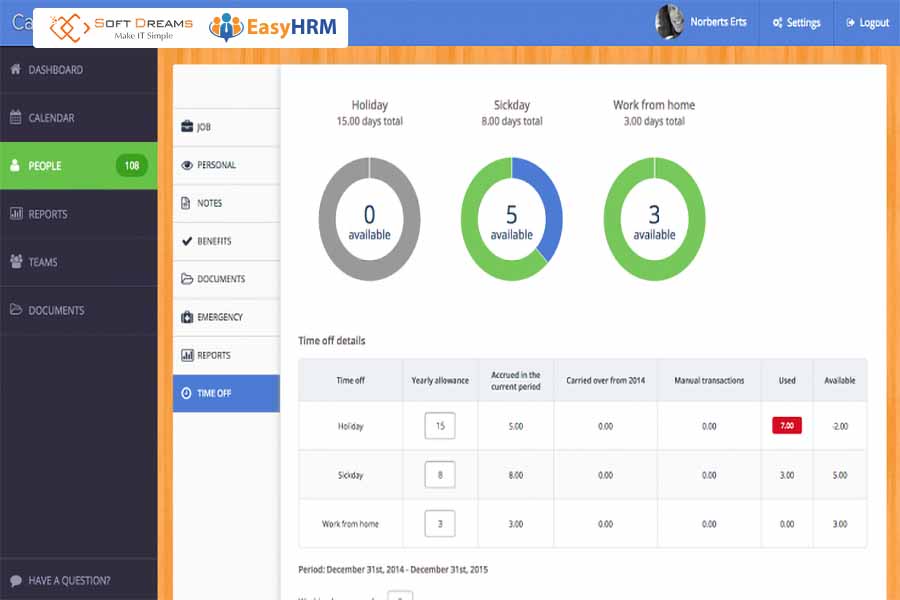Click the Documents folder icon in profile submenu
The width and height of the screenshot is (900, 600).
click(187, 278)
